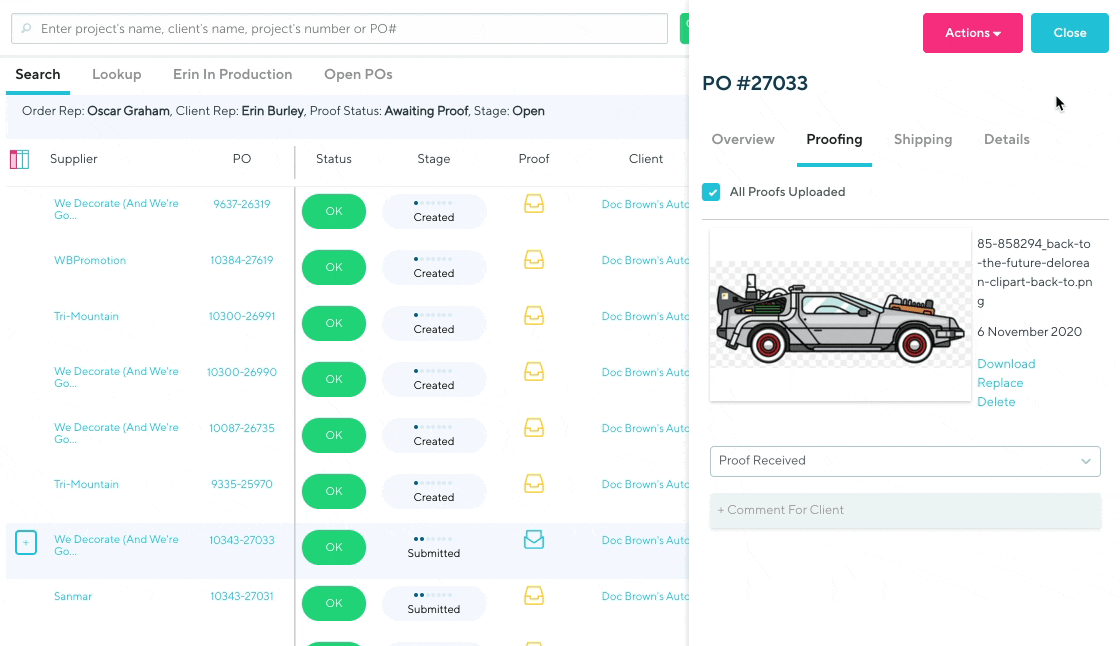
Task: Click the search magnifier icon
Action: click(26, 29)
